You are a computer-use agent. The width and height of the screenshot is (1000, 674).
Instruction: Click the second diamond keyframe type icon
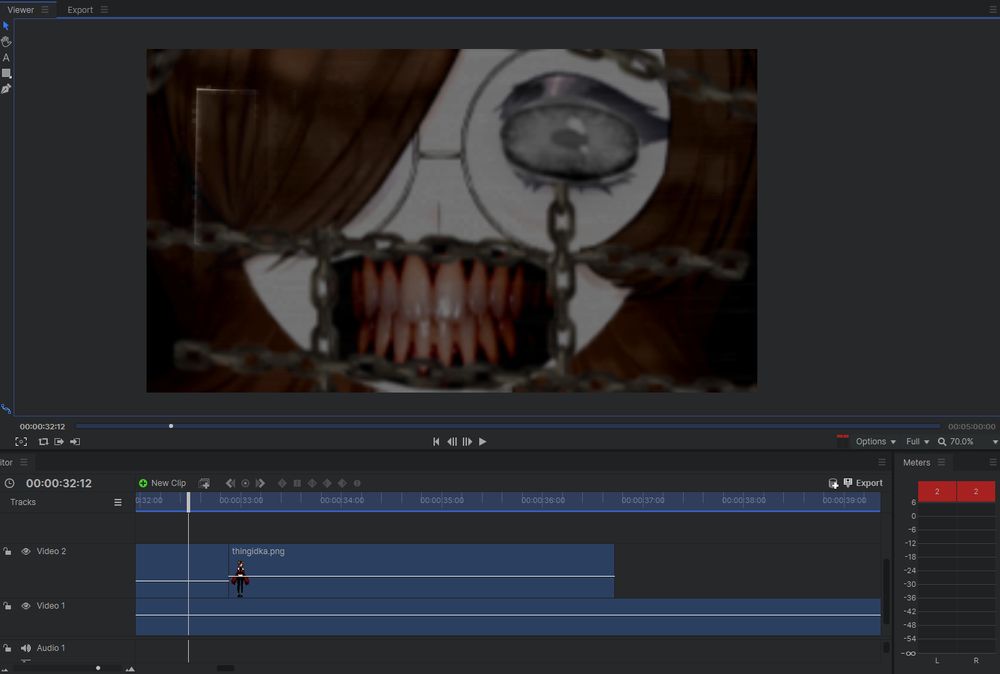pyautogui.click(x=312, y=483)
